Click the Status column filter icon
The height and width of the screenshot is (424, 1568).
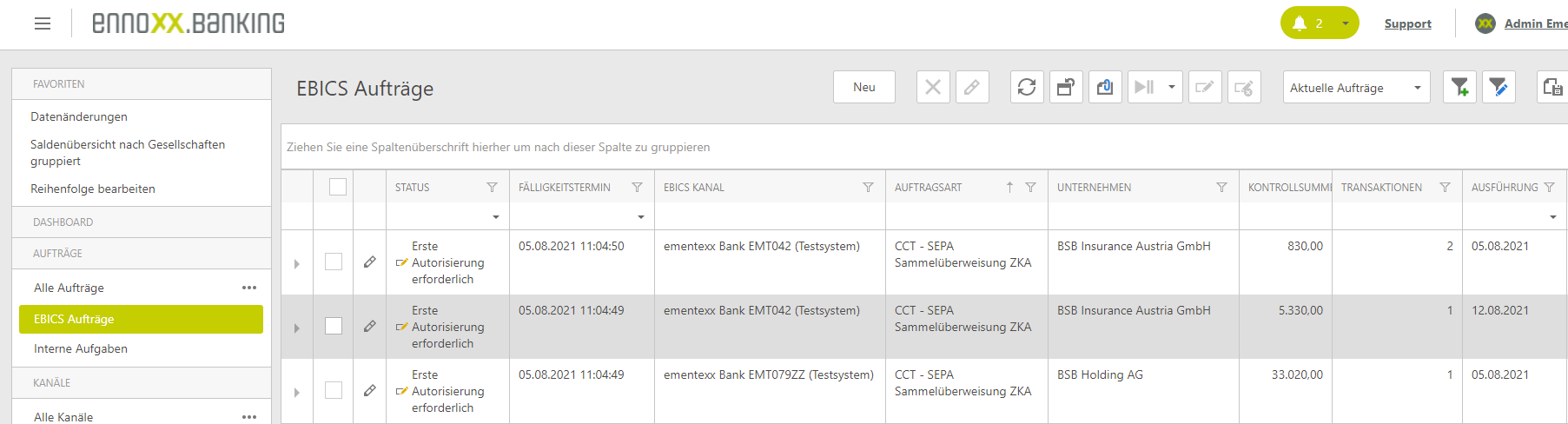[x=493, y=188]
